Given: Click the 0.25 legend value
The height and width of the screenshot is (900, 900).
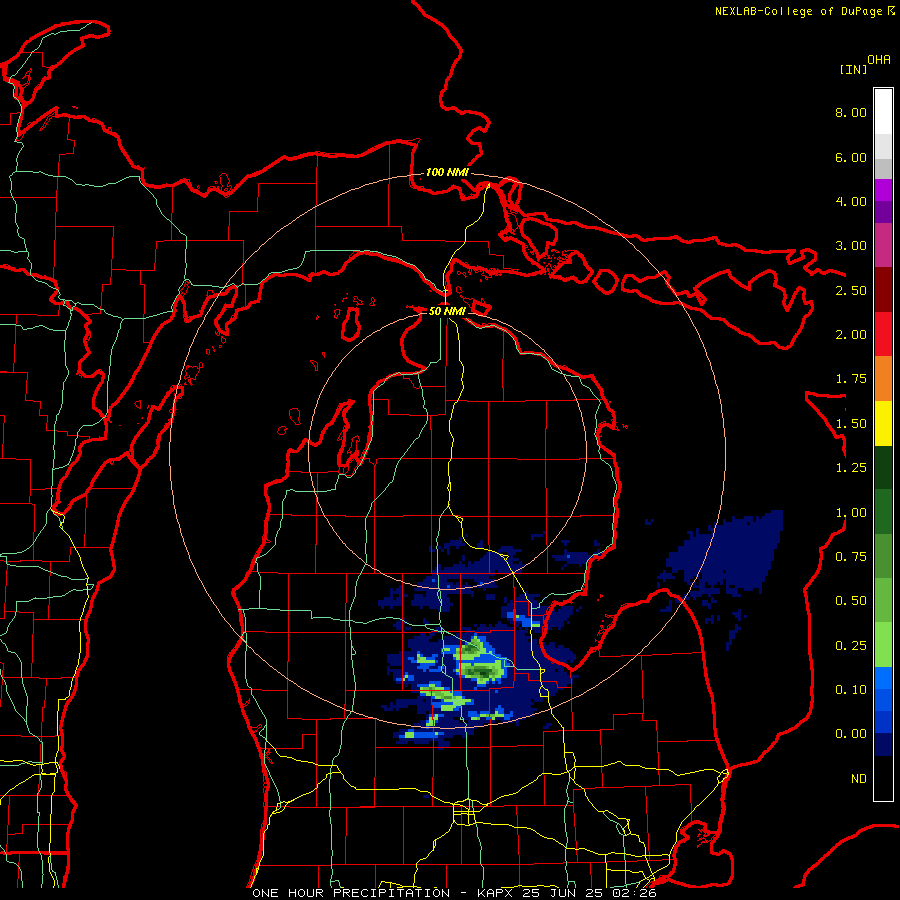Looking at the screenshot, I should (x=851, y=646).
